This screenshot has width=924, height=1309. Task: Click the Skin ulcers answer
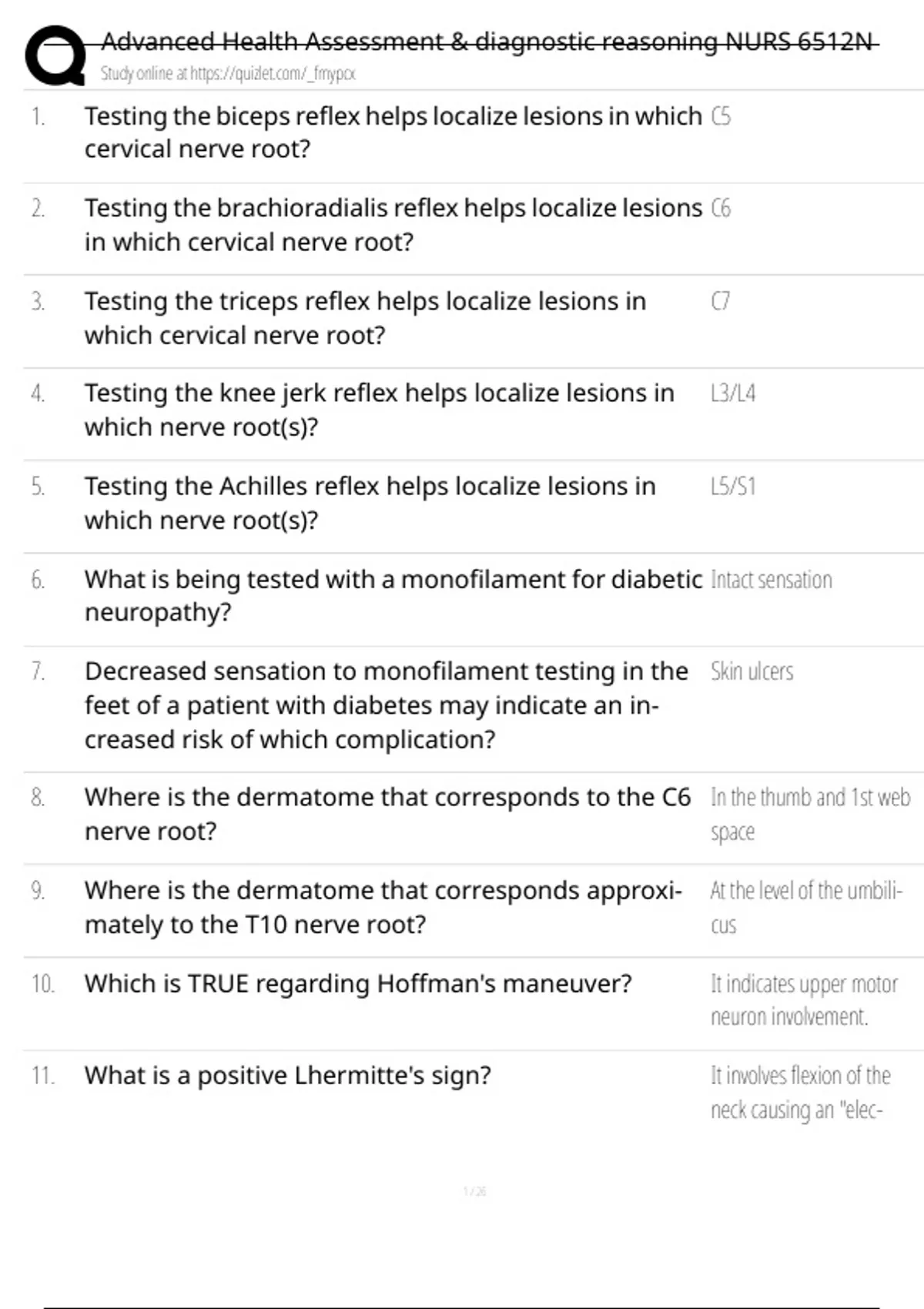[x=752, y=671]
